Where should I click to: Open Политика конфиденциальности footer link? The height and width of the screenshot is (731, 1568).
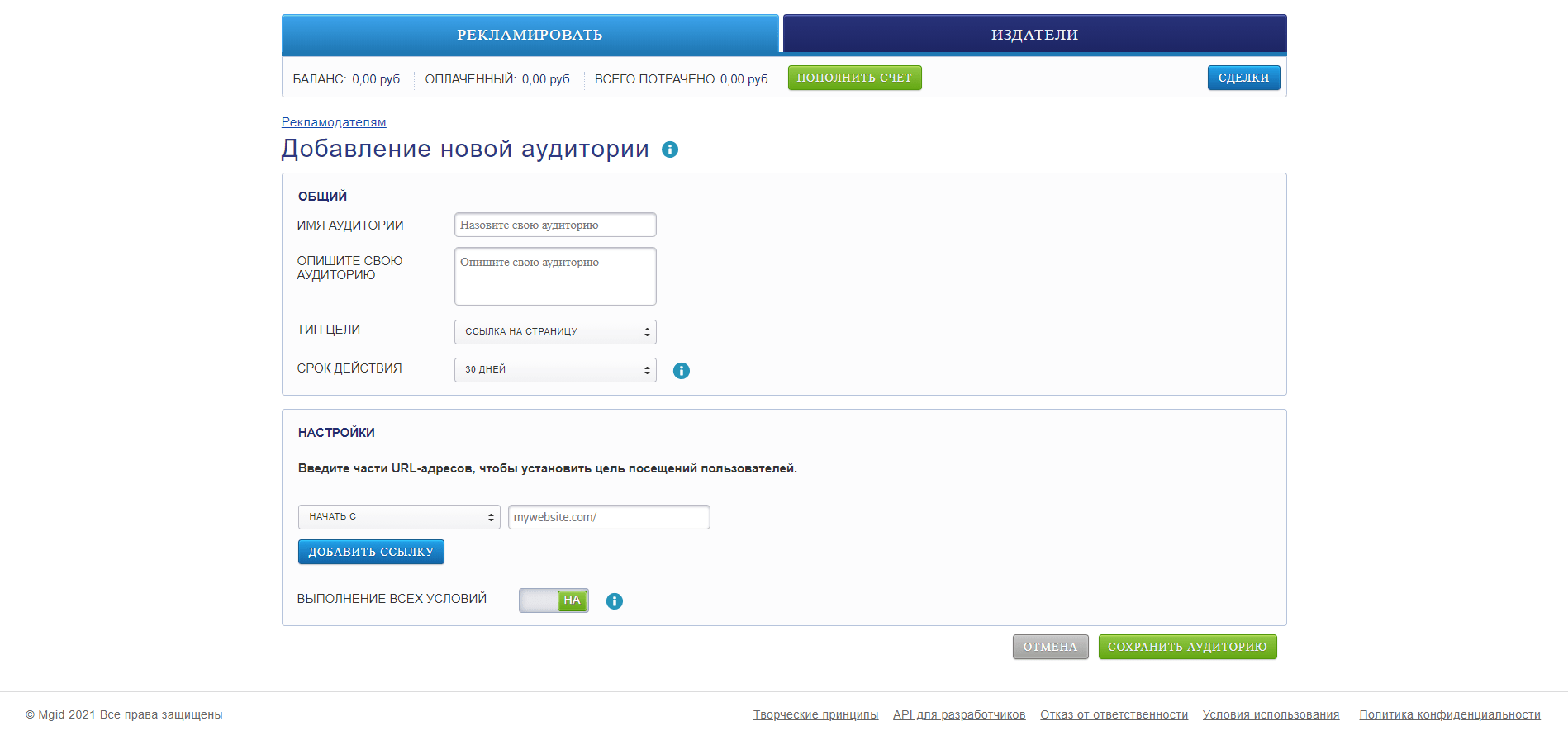1449,714
